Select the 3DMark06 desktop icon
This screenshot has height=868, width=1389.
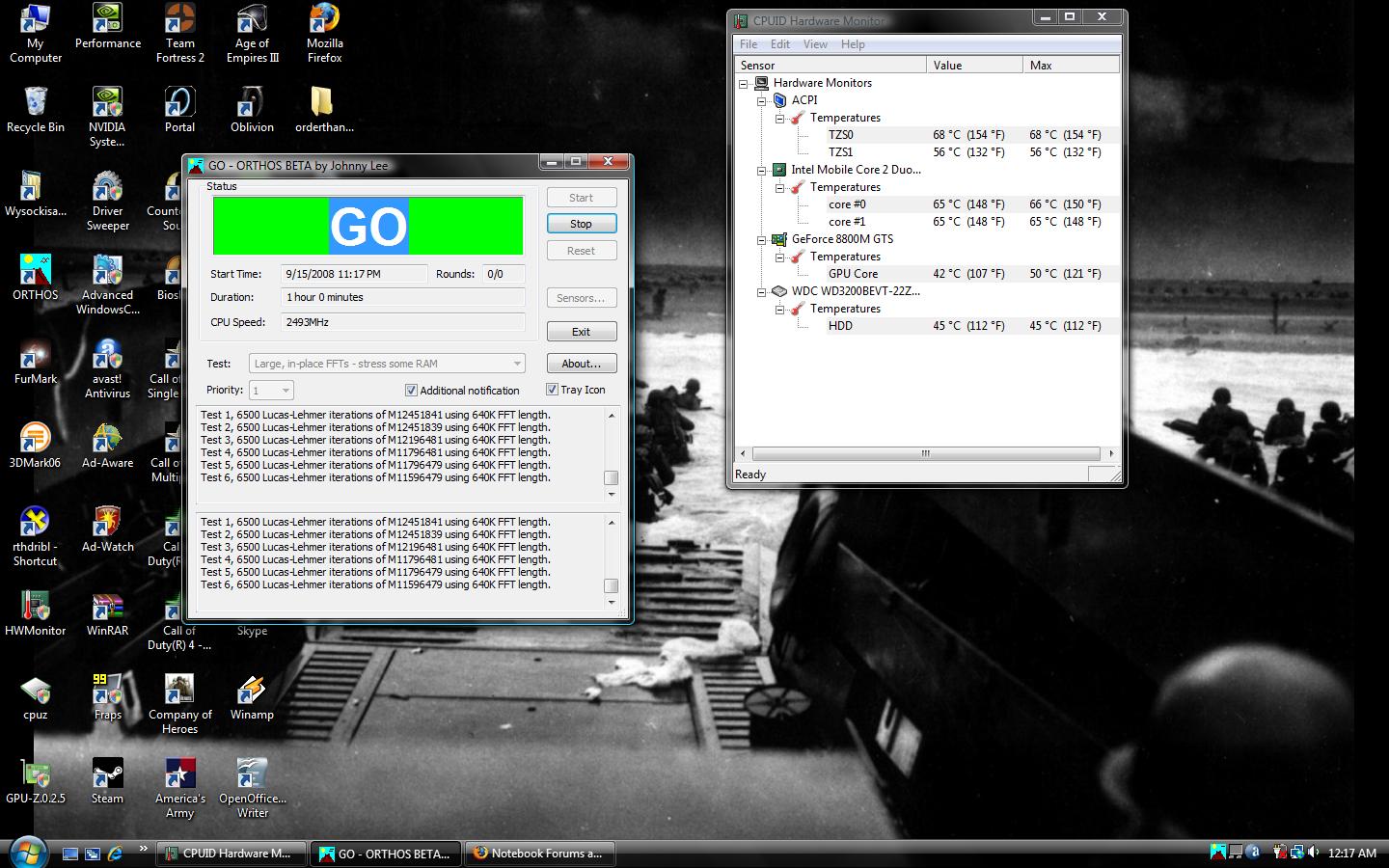(x=35, y=446)
